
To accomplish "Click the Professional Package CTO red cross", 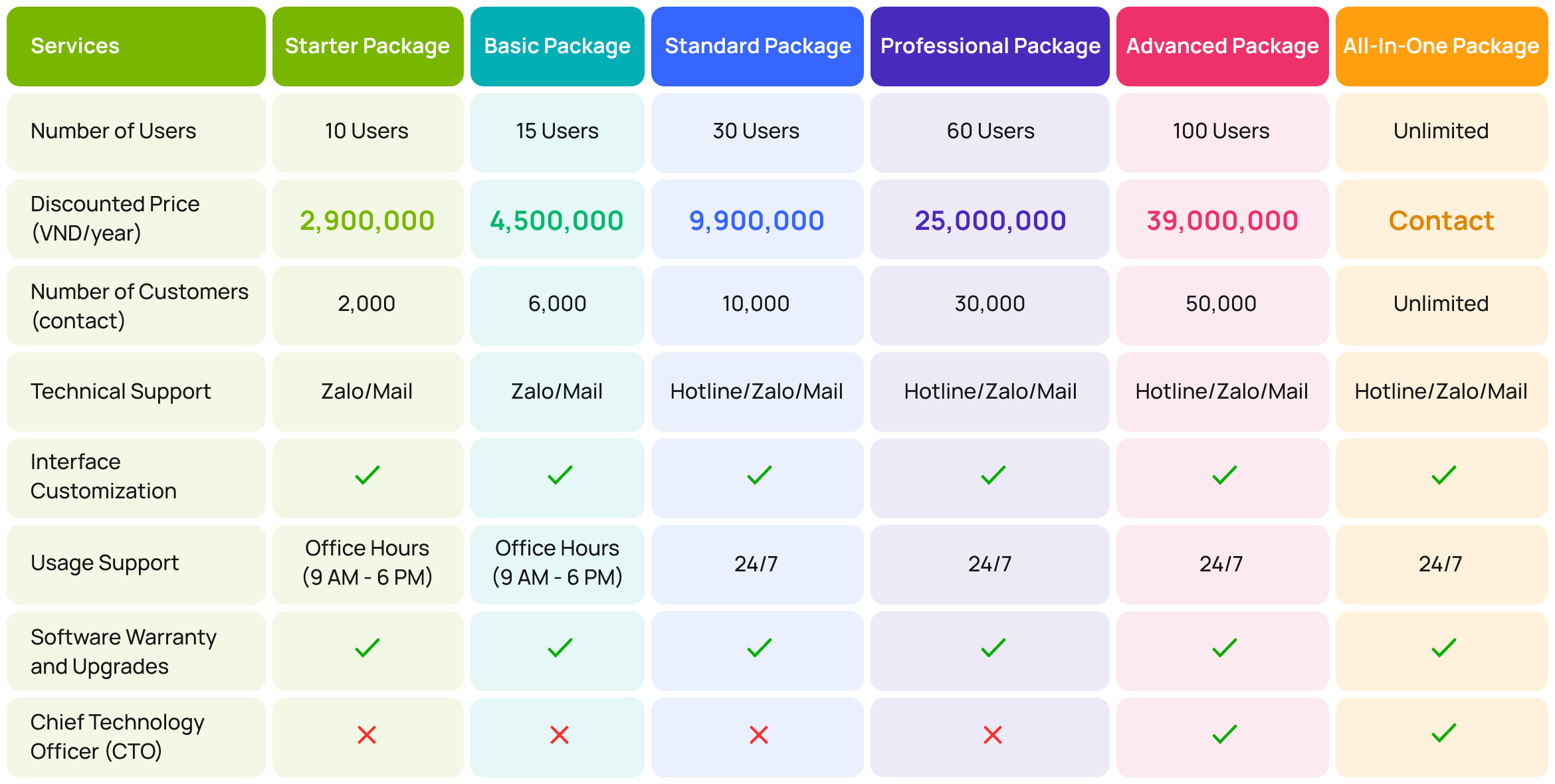I will (x=993, y=735).
